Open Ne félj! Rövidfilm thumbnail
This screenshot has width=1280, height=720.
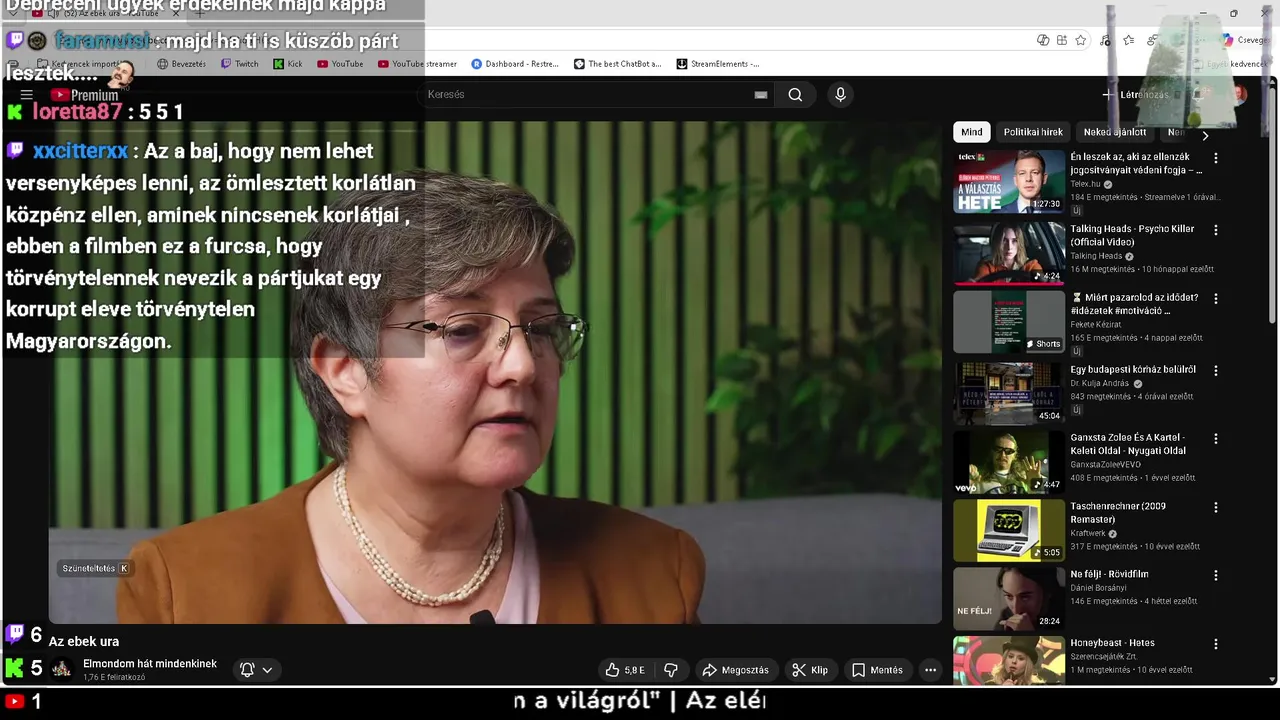1008,598
